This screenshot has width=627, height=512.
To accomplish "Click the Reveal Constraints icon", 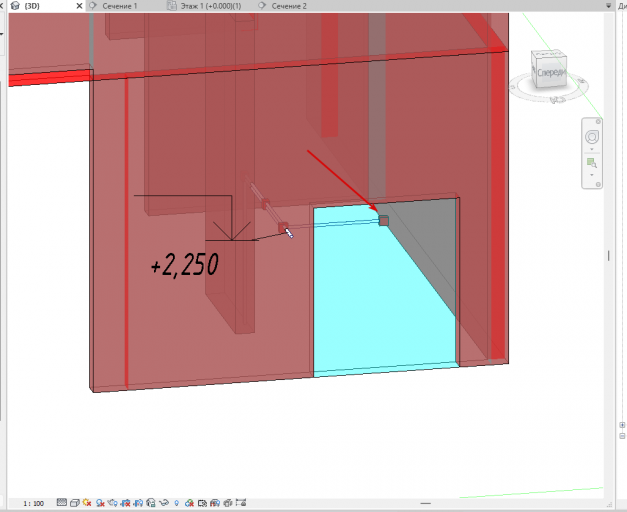I will [x=241, y=502].
